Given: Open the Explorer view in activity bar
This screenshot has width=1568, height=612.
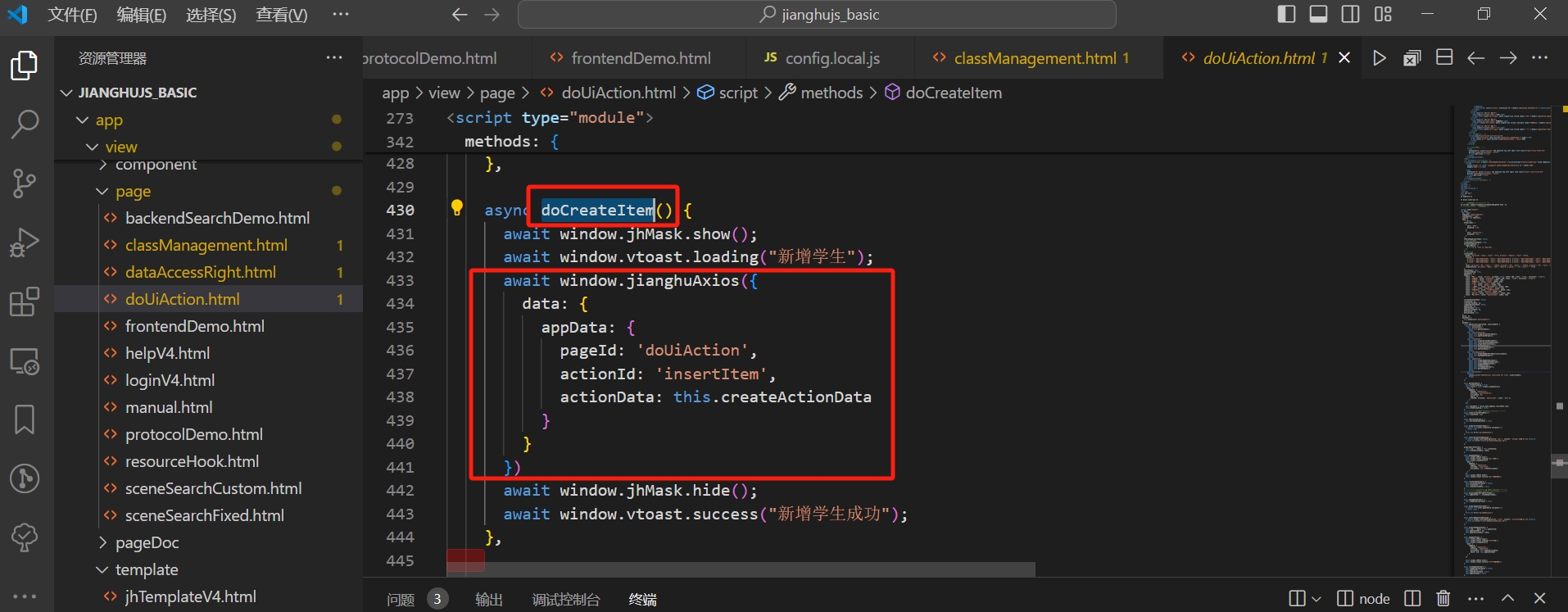Looking at the screenshot, I should [25, 66].
